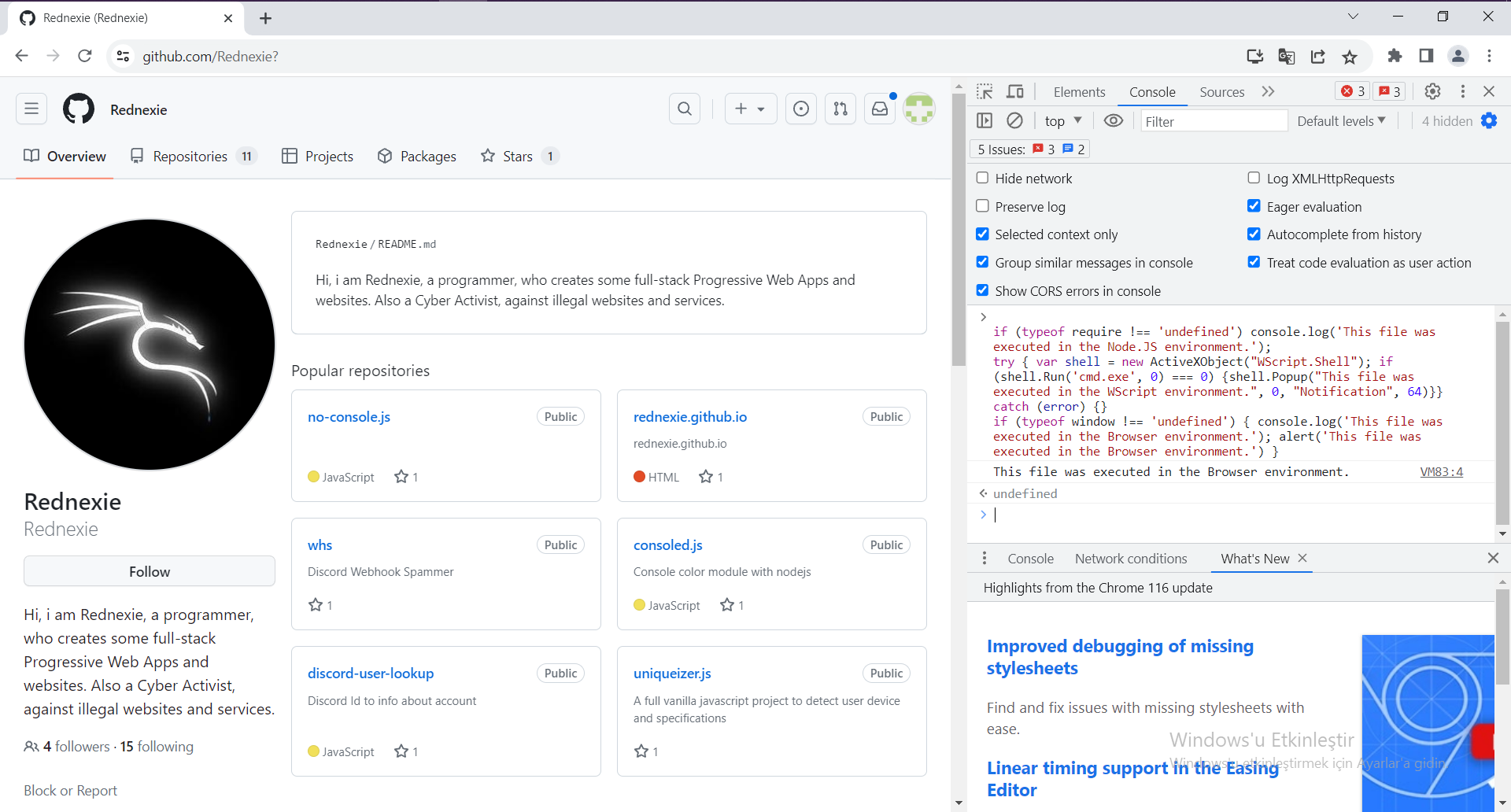Reload the page

(85, 56)
